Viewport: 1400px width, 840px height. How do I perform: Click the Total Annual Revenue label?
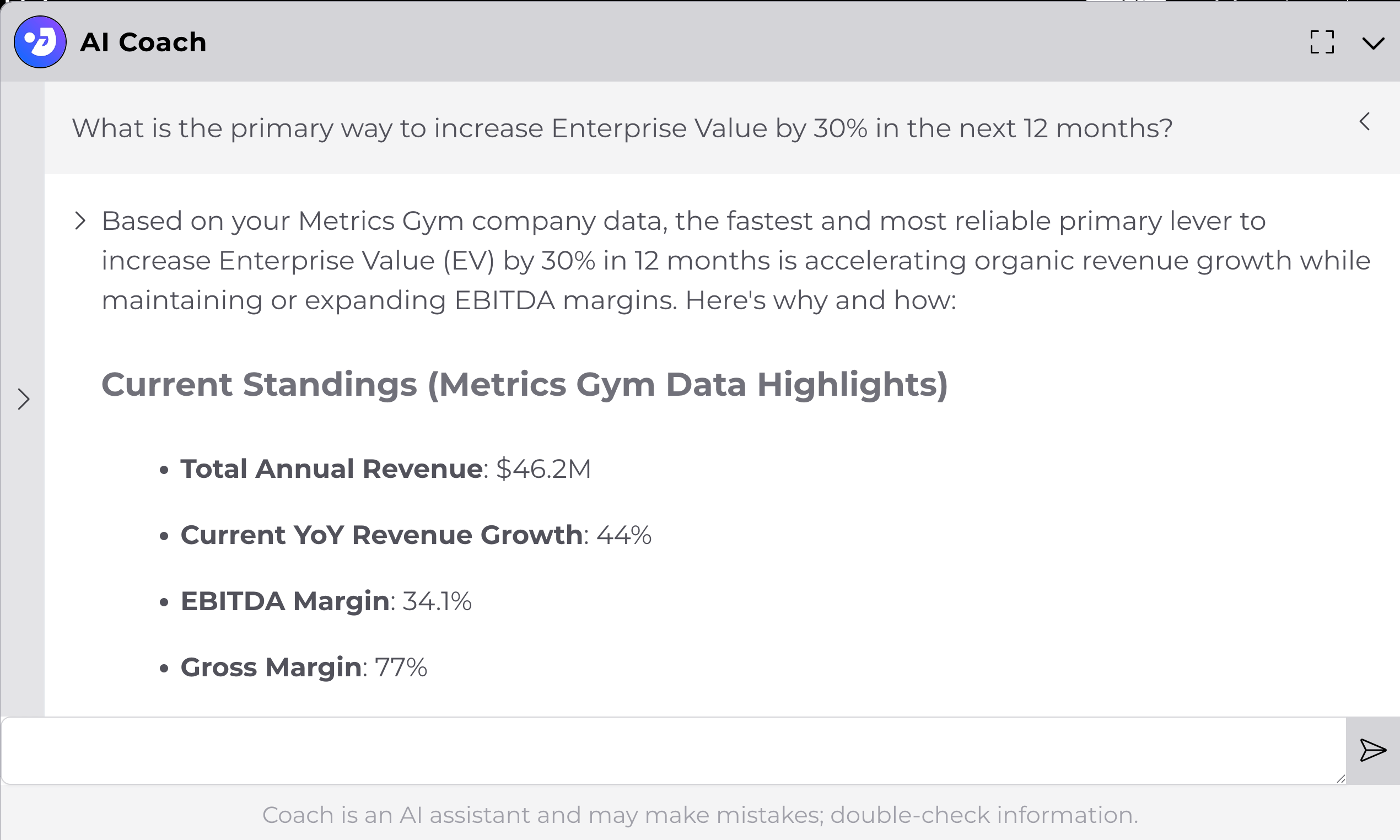click(x=331, y=469)
